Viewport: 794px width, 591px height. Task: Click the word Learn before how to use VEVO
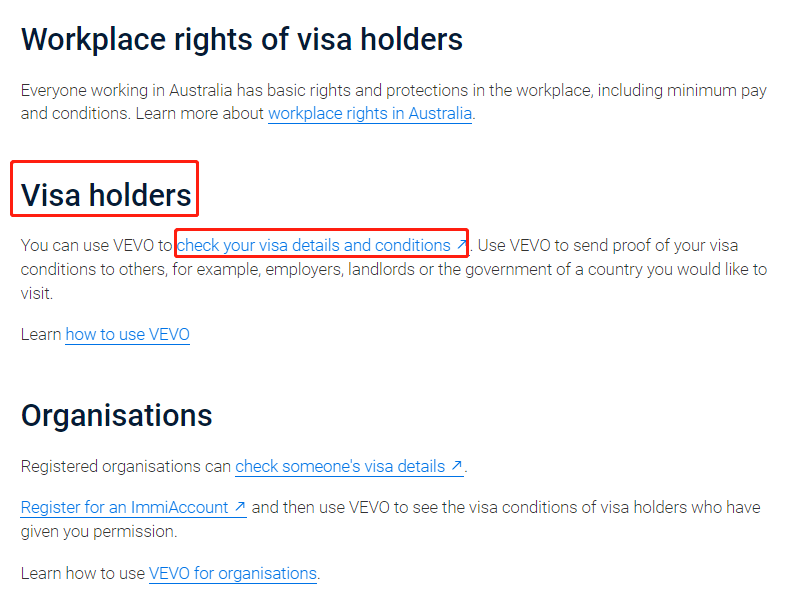(x=41, y=334)
